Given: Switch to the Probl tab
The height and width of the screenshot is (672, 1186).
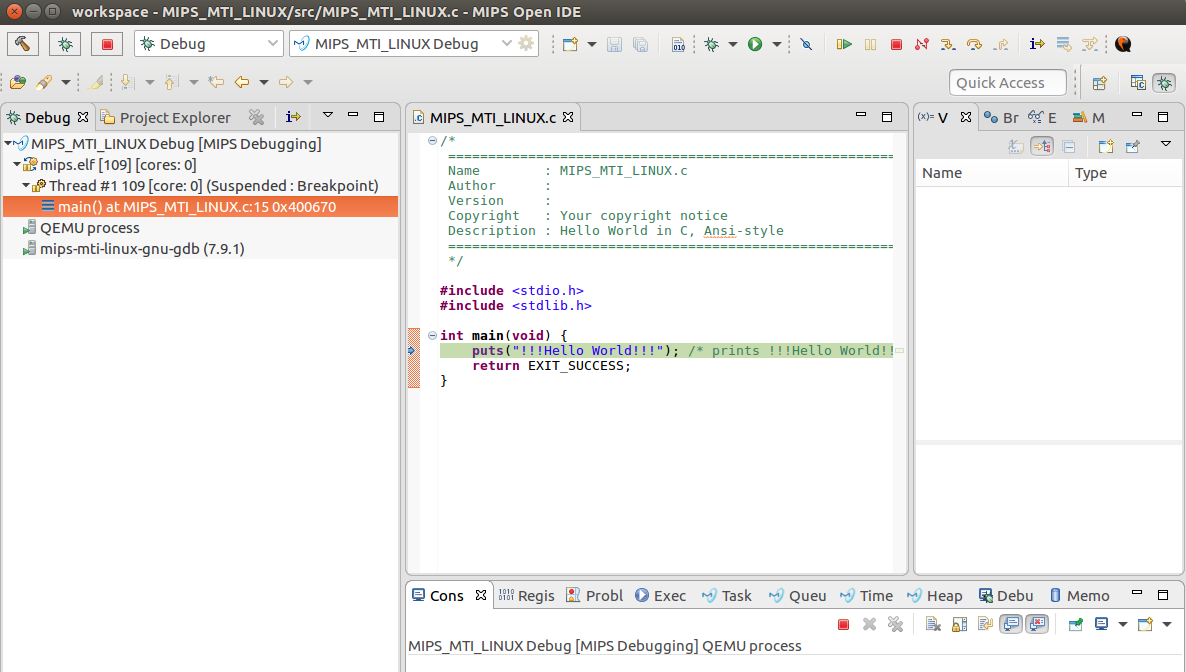Looking at the screenshot, I should [x=595, y=596].
